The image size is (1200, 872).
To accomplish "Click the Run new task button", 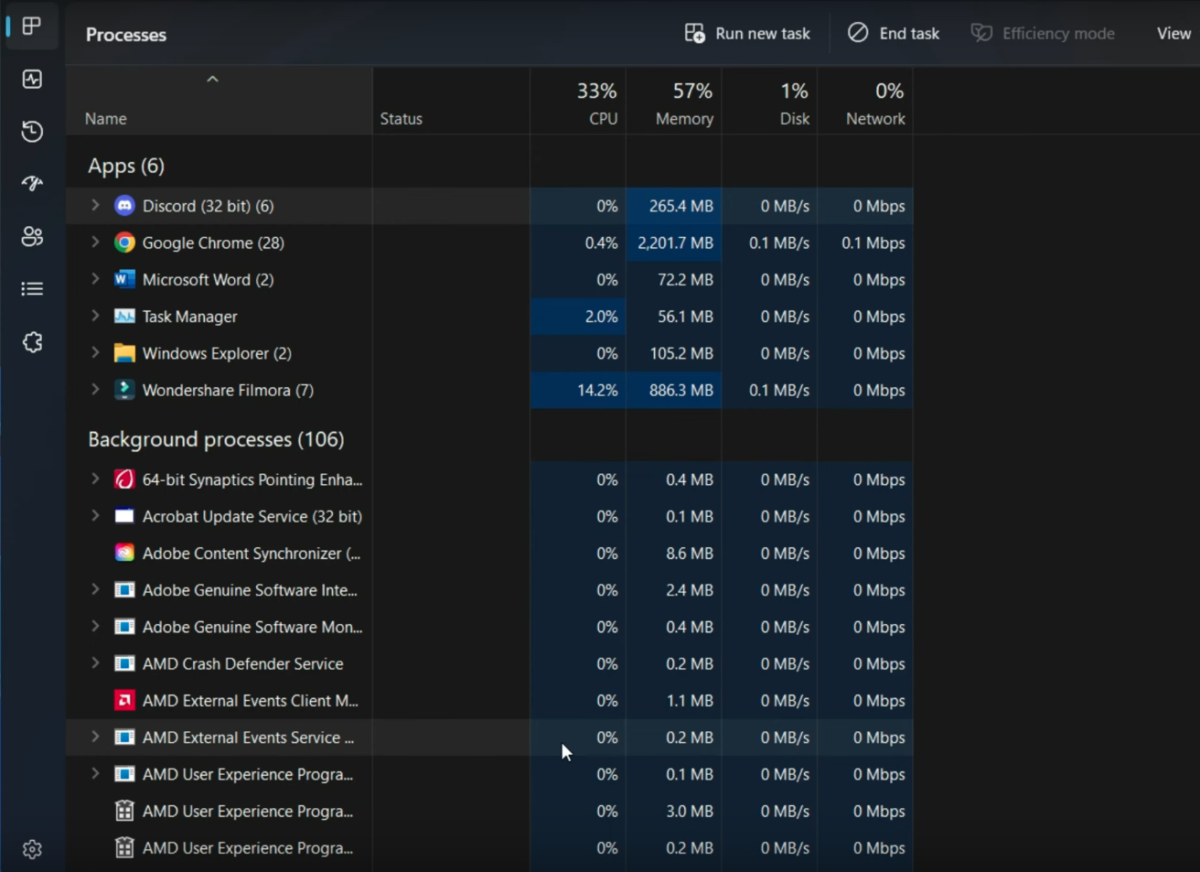I will pos(747,33).
